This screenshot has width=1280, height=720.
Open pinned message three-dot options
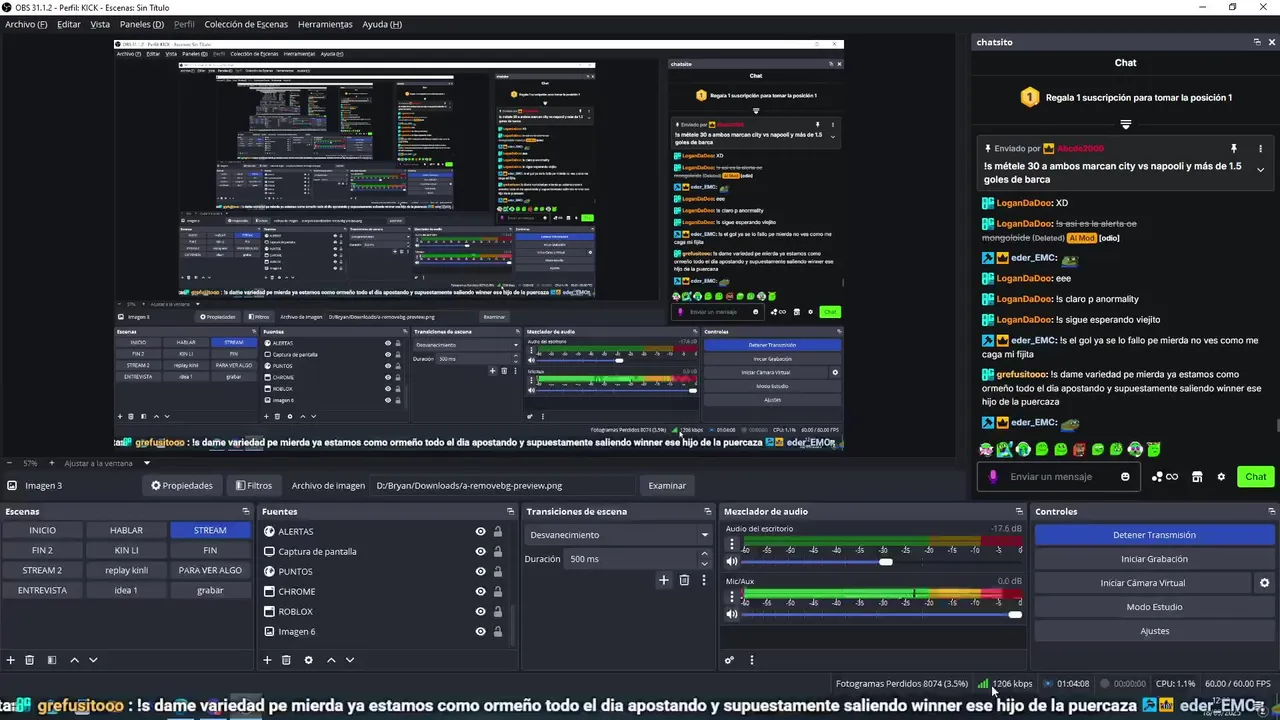(x=1260, y=148)
